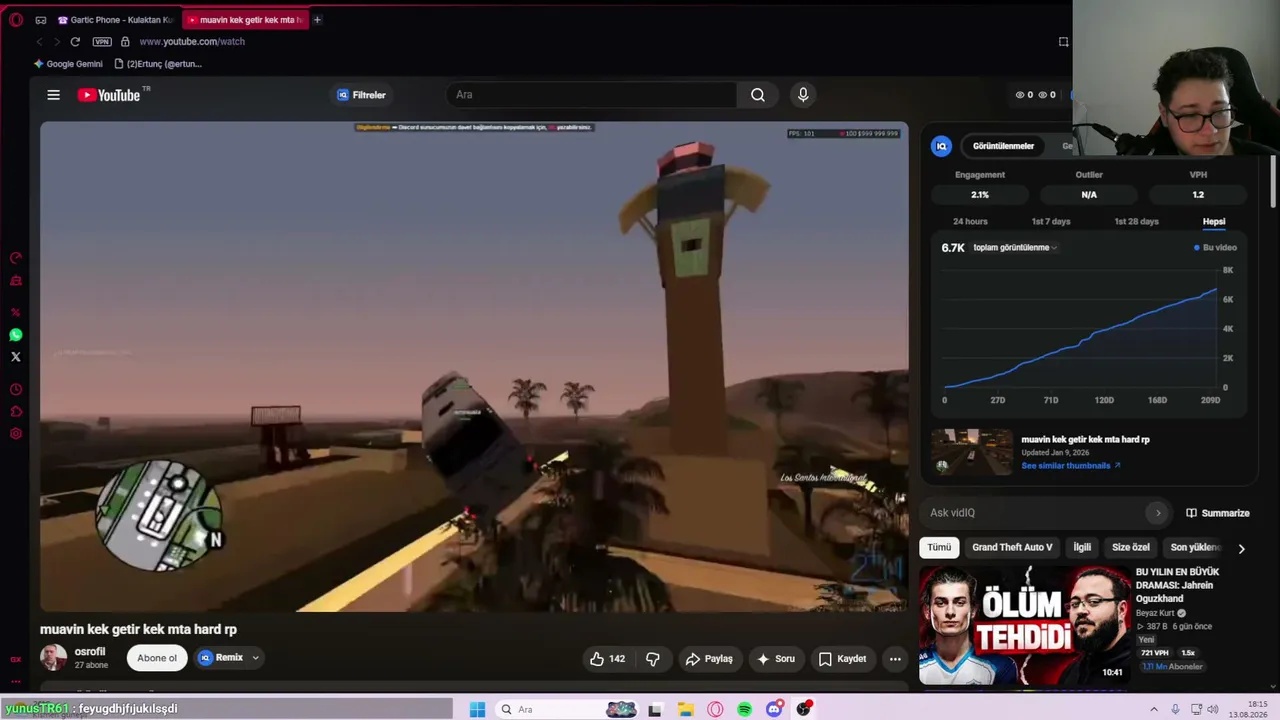Open the Google Gemini bookmark
This screenshot has width=1280, height=720.
pos(68,64)
